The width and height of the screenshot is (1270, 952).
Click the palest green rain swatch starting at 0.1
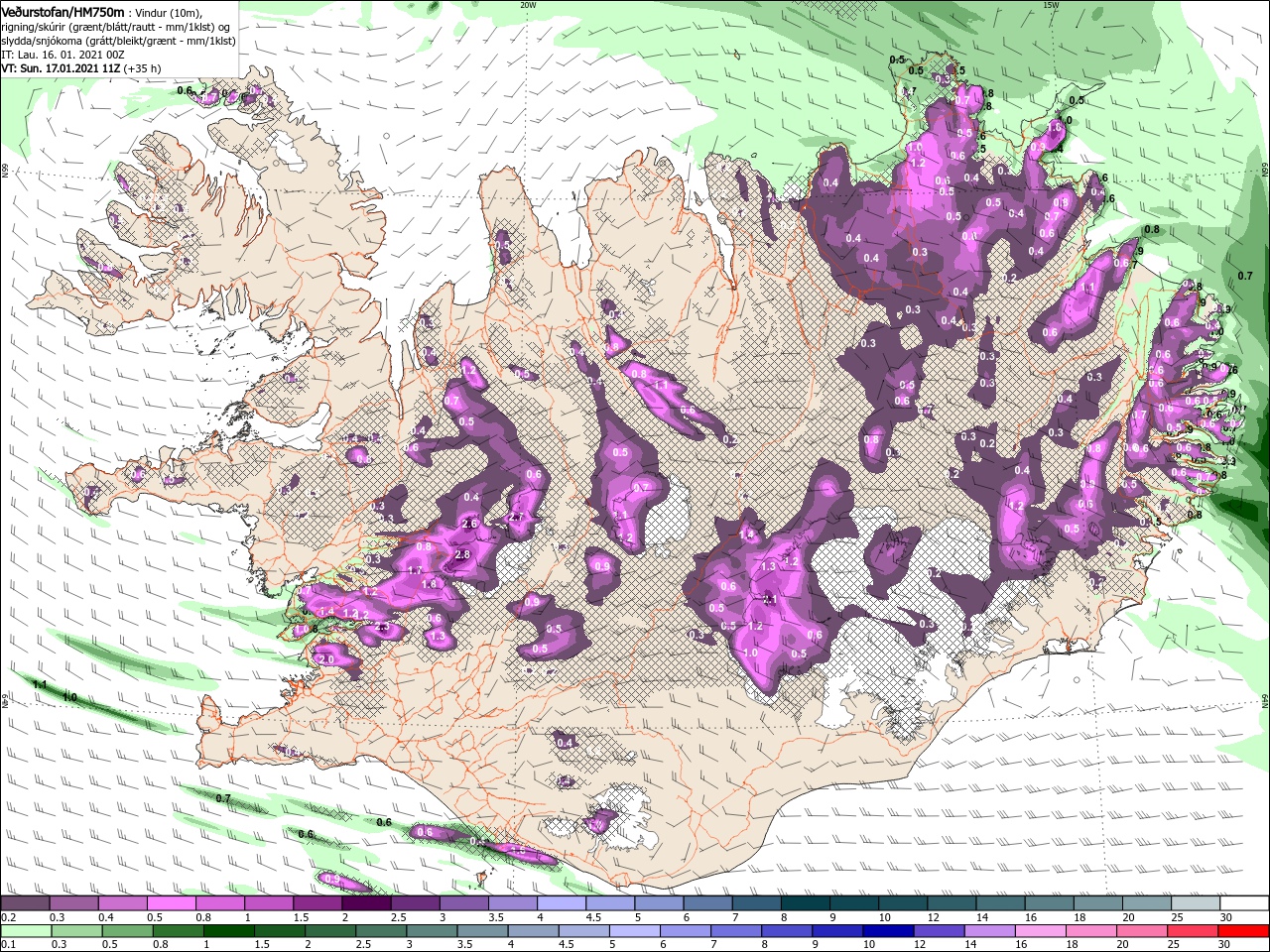coord(25,931)
